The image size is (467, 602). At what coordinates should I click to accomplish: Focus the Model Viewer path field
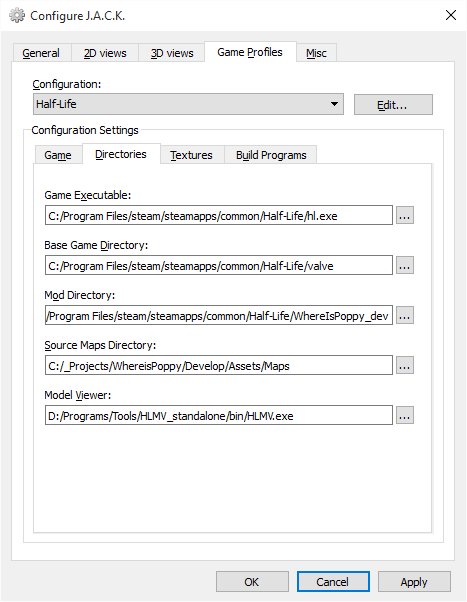pos(219,415)
